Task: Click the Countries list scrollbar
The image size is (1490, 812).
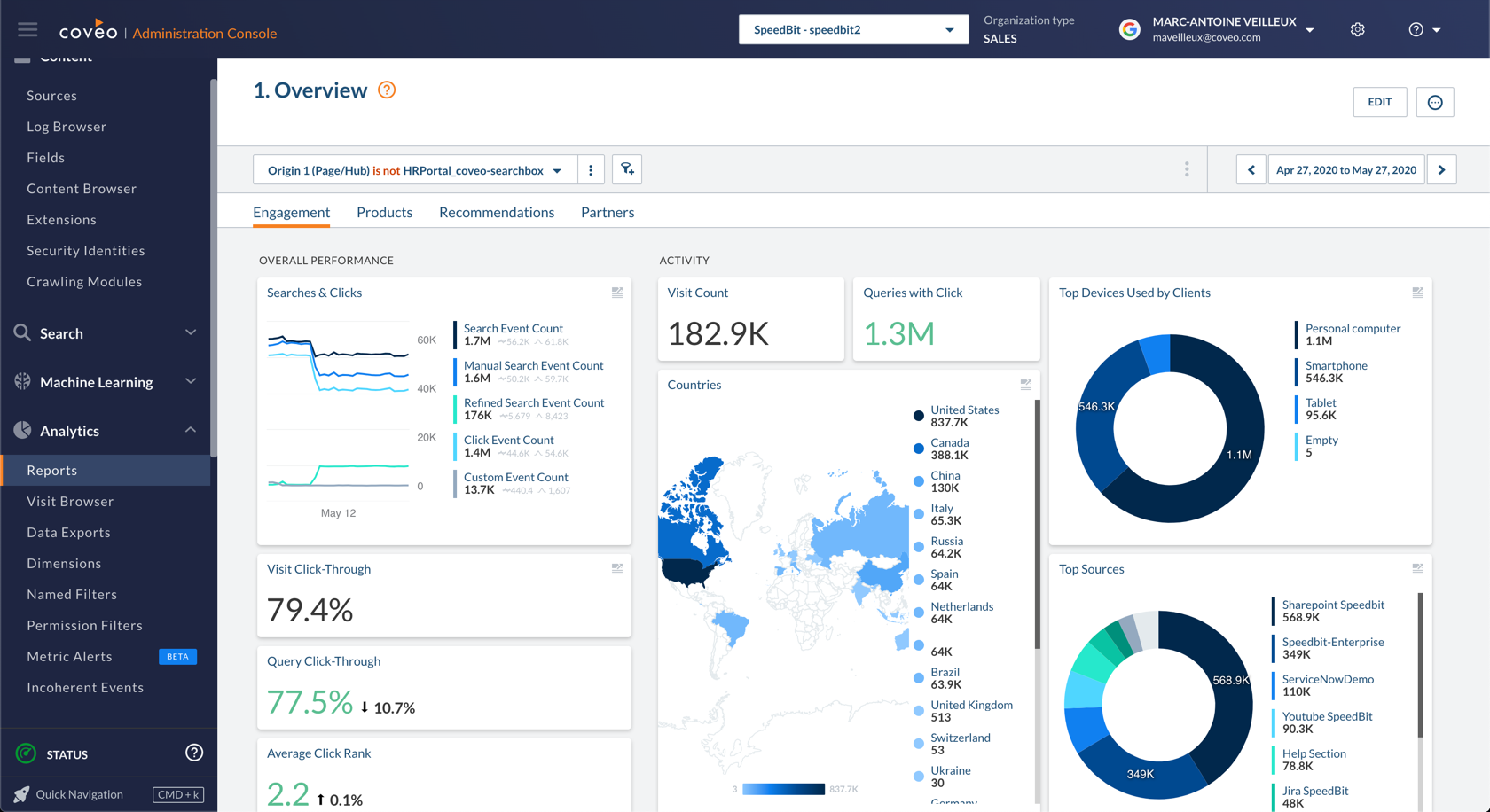Action: coord(1037,523)
